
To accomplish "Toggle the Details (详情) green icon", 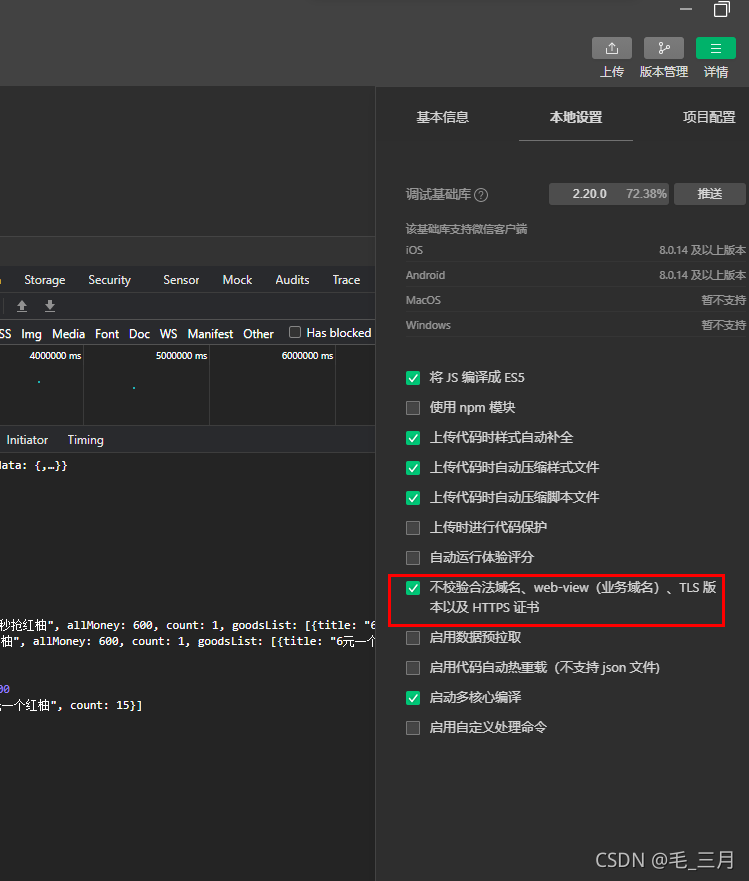I will click(715, 48).
